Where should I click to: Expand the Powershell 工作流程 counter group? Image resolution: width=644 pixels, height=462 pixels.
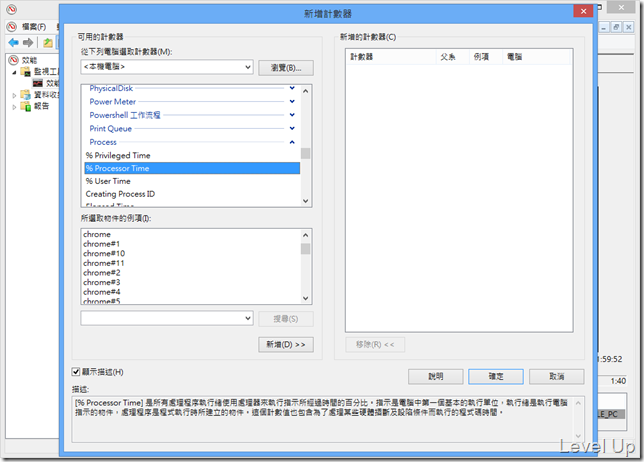[x=292, y=115]
